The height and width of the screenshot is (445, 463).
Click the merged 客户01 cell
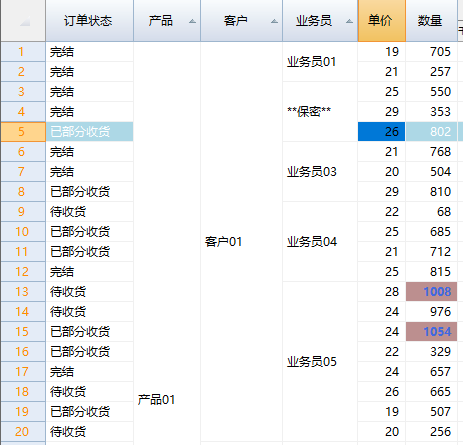coord(241,242)
